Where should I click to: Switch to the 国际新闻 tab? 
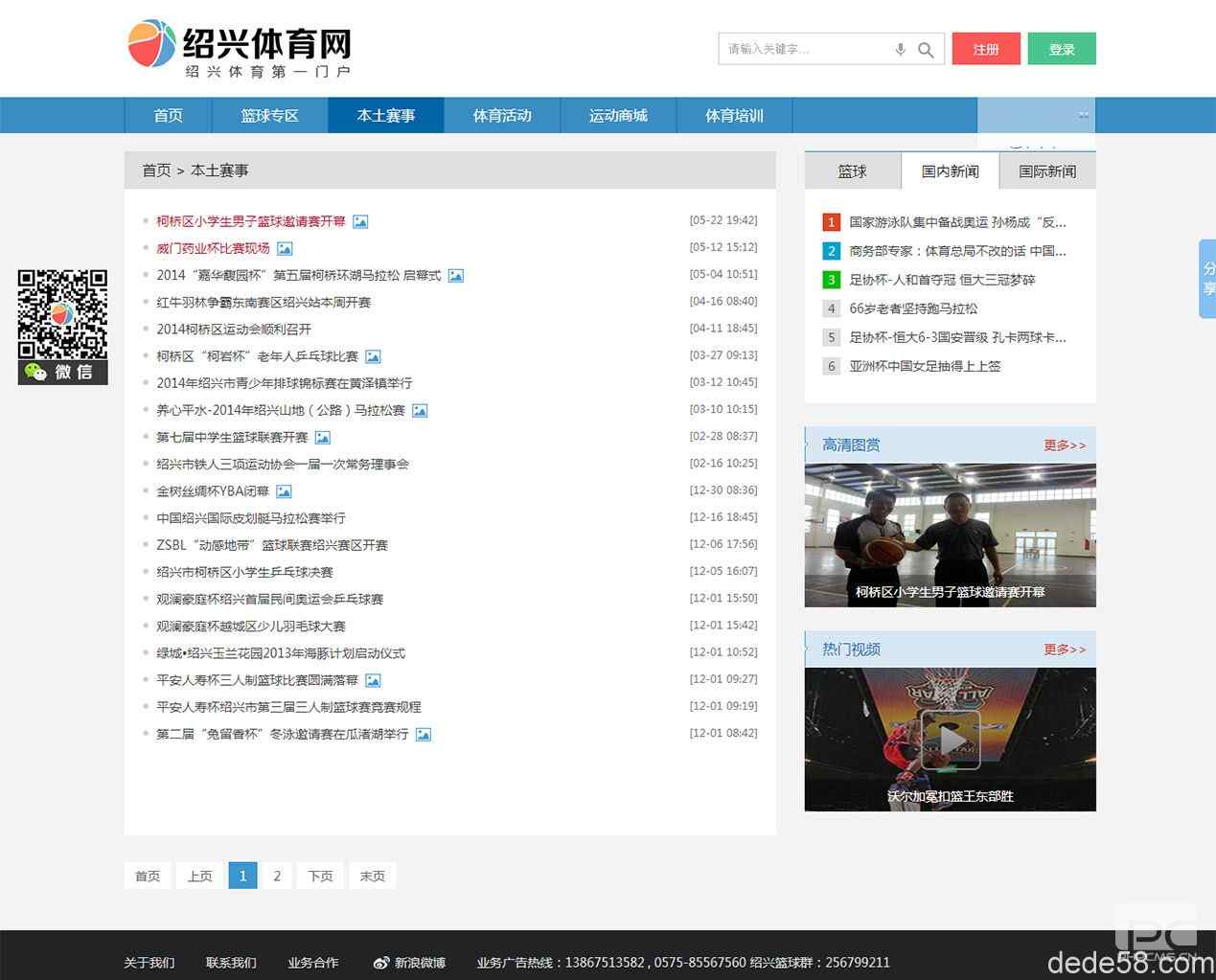click(1046, 171)
